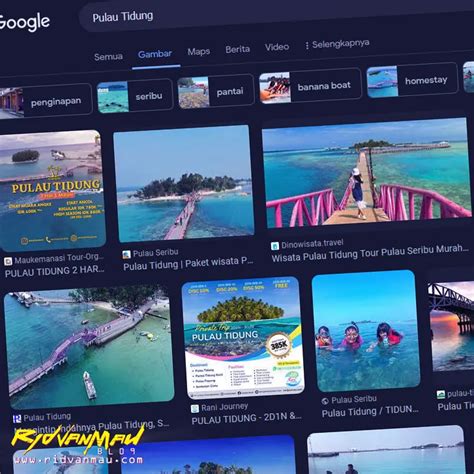Viewport: 474px width, 474px height.
Task: Click the globe icon beside Pulau Seribu
Action: [x=325, y=401]
